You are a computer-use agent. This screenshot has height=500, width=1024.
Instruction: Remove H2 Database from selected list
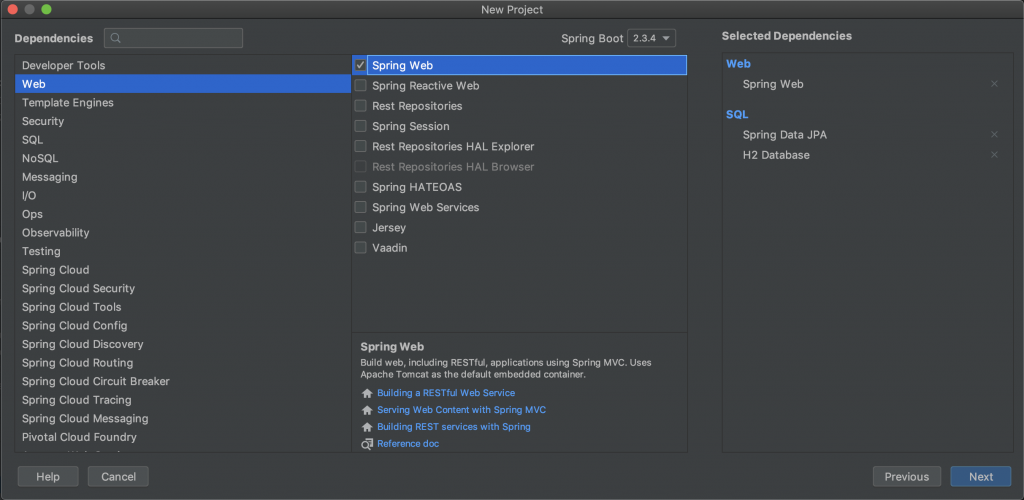click(x=994, y=155)
